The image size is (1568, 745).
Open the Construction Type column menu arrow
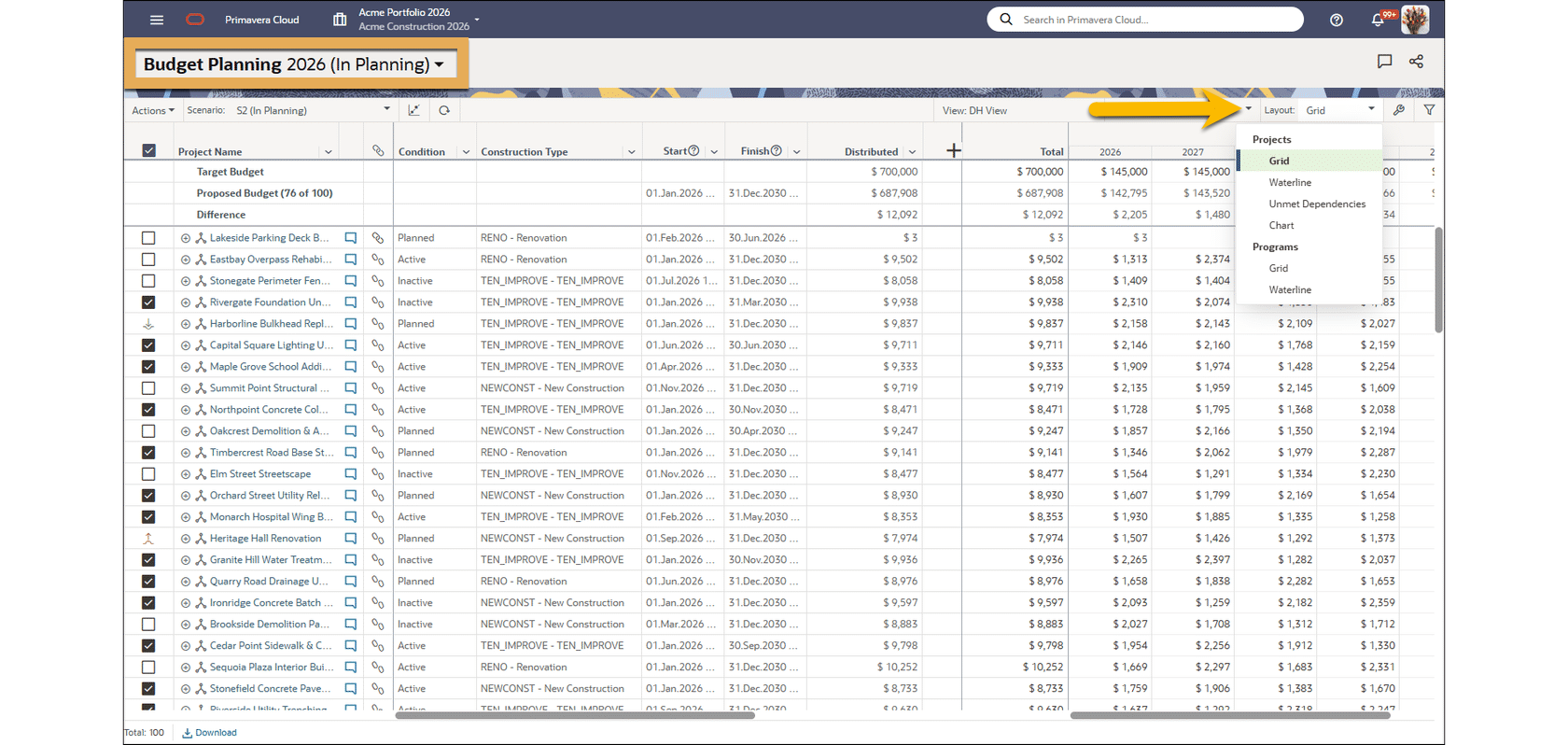(632, 152)
